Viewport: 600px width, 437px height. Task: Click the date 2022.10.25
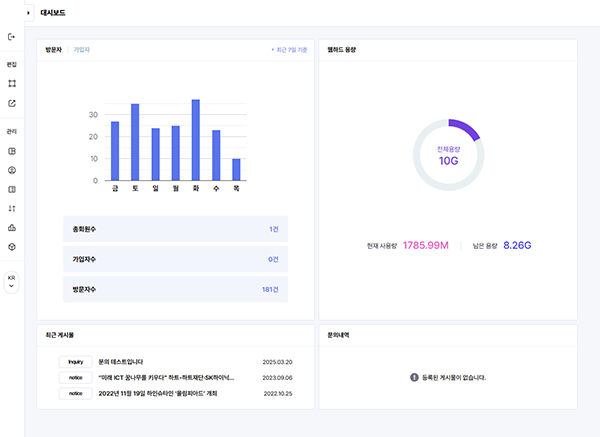278,393
